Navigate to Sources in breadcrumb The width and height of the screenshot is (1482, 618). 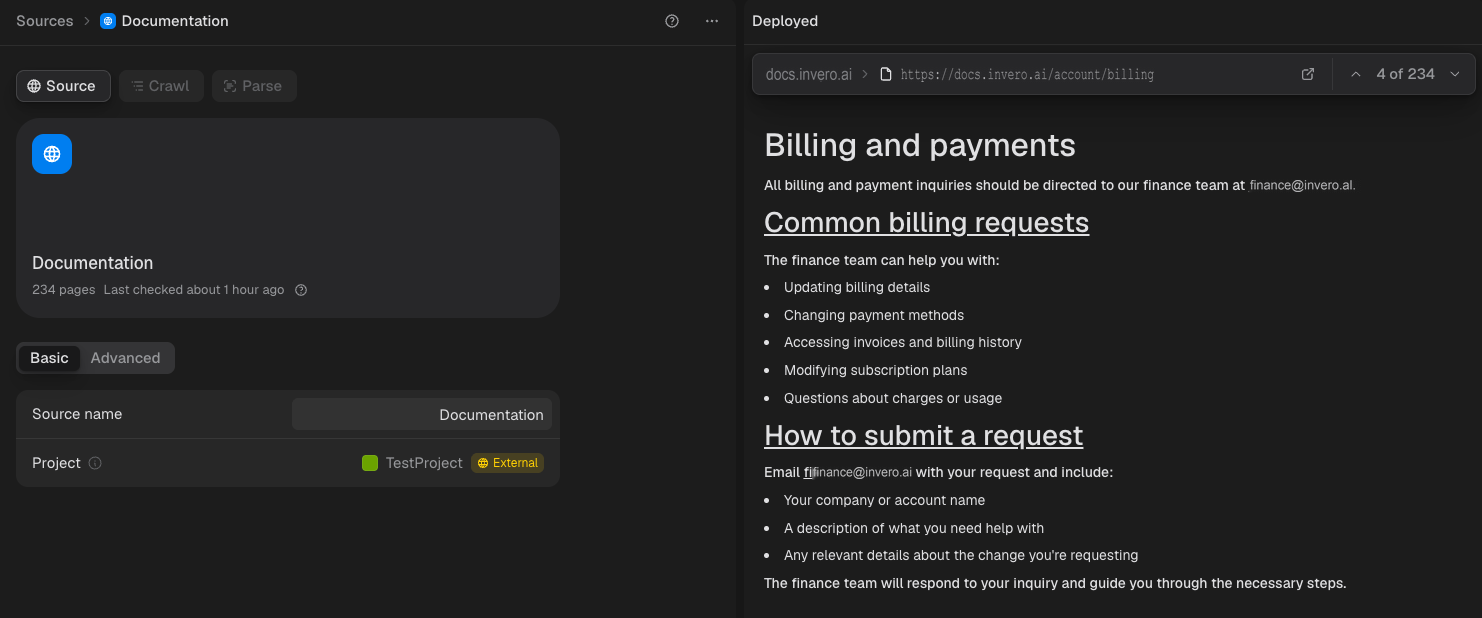[45, 21]
